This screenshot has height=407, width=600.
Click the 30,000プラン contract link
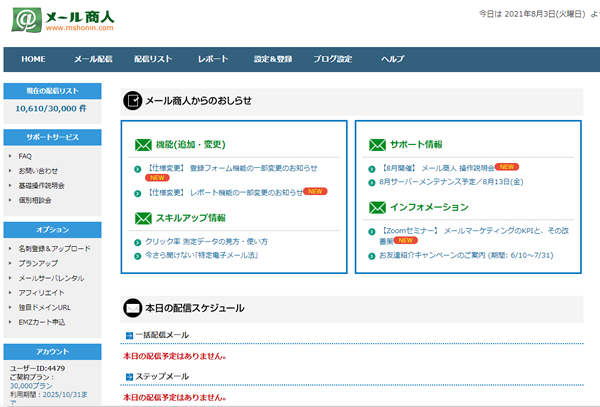(x=31, y=386)
